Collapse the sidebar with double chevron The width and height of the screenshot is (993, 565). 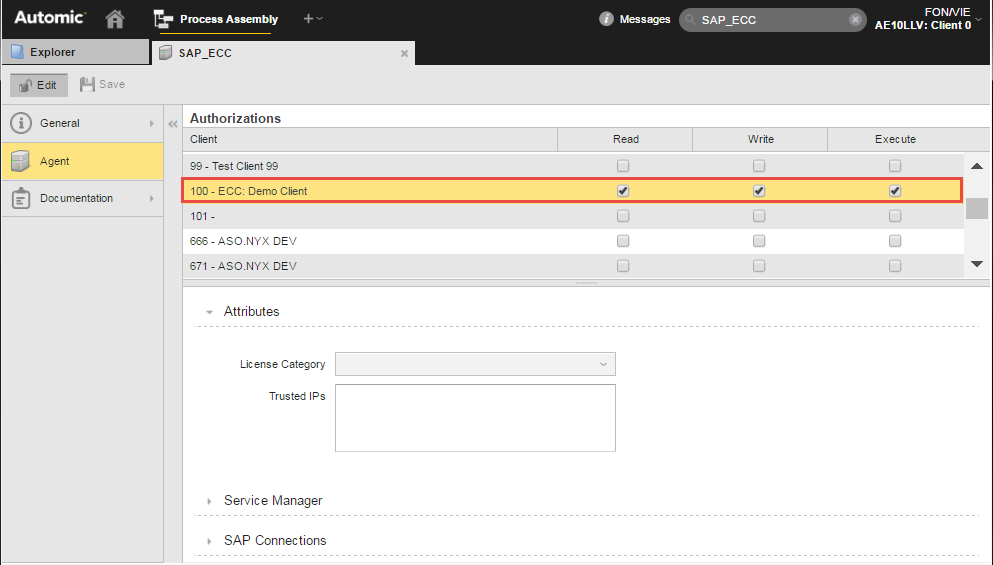[x=173, y=124]
